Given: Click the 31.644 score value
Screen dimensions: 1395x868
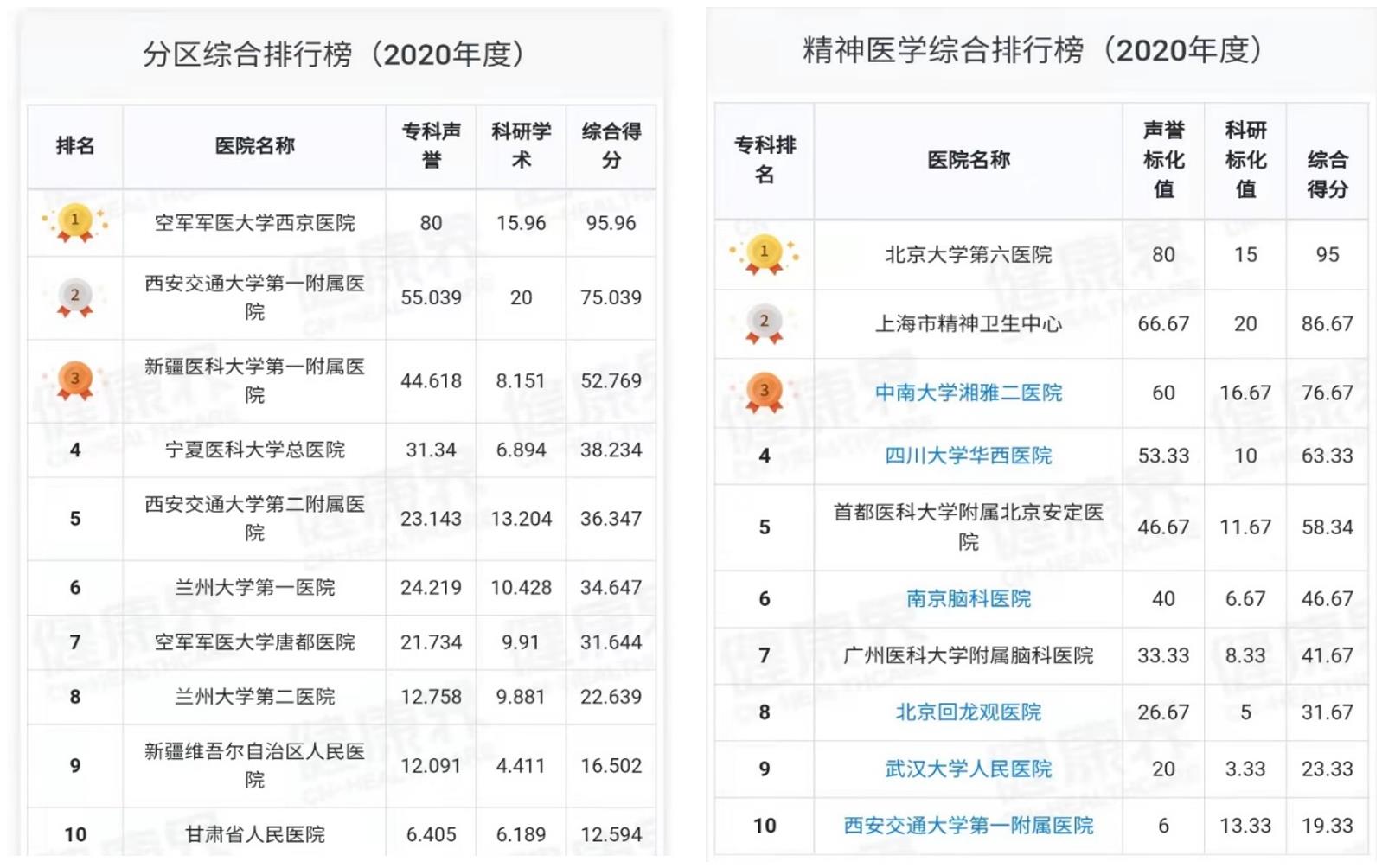Looking at the screenshot, I should (611, 642).
